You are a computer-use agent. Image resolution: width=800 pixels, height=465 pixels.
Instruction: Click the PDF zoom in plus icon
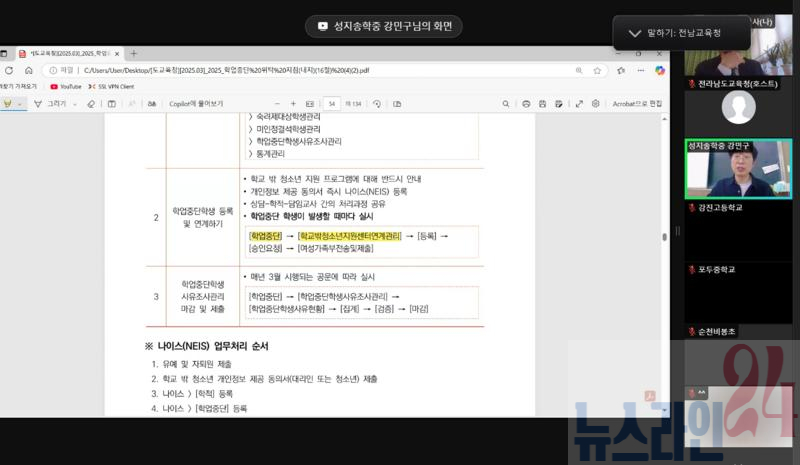(292, 103)
